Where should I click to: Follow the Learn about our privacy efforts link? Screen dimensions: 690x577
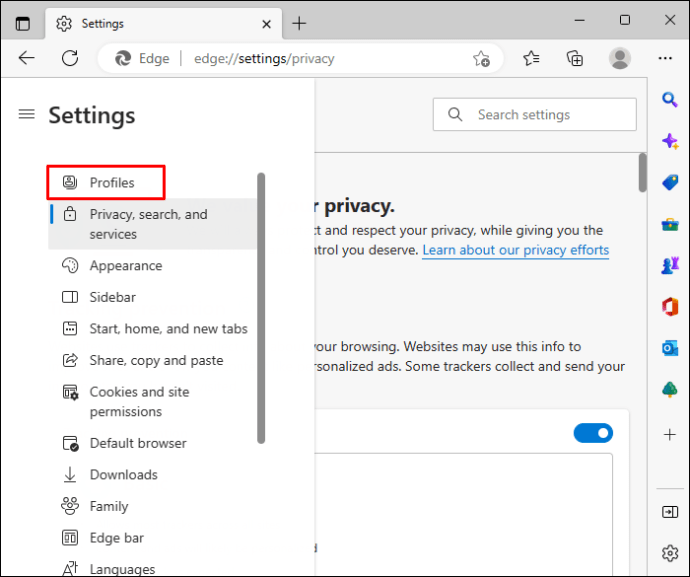[x=515, y=250]
